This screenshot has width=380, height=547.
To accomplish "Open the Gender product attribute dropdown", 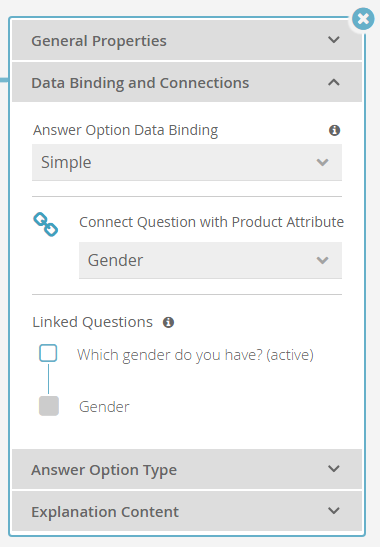I will point(210,261).
